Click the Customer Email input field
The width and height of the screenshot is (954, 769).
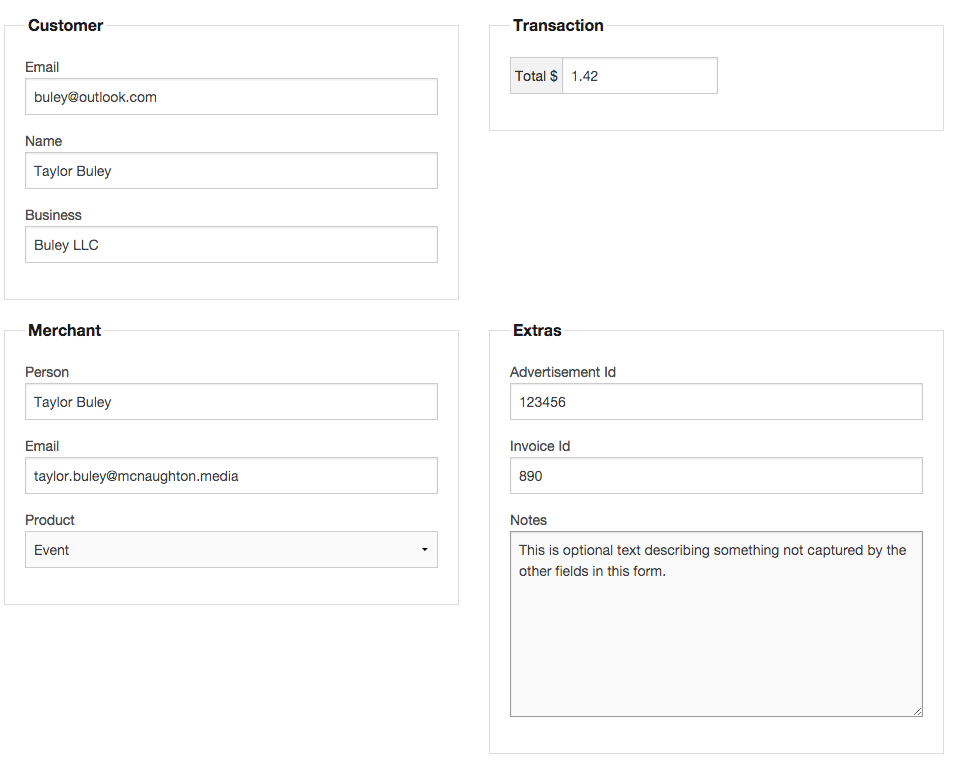(231, 97)
